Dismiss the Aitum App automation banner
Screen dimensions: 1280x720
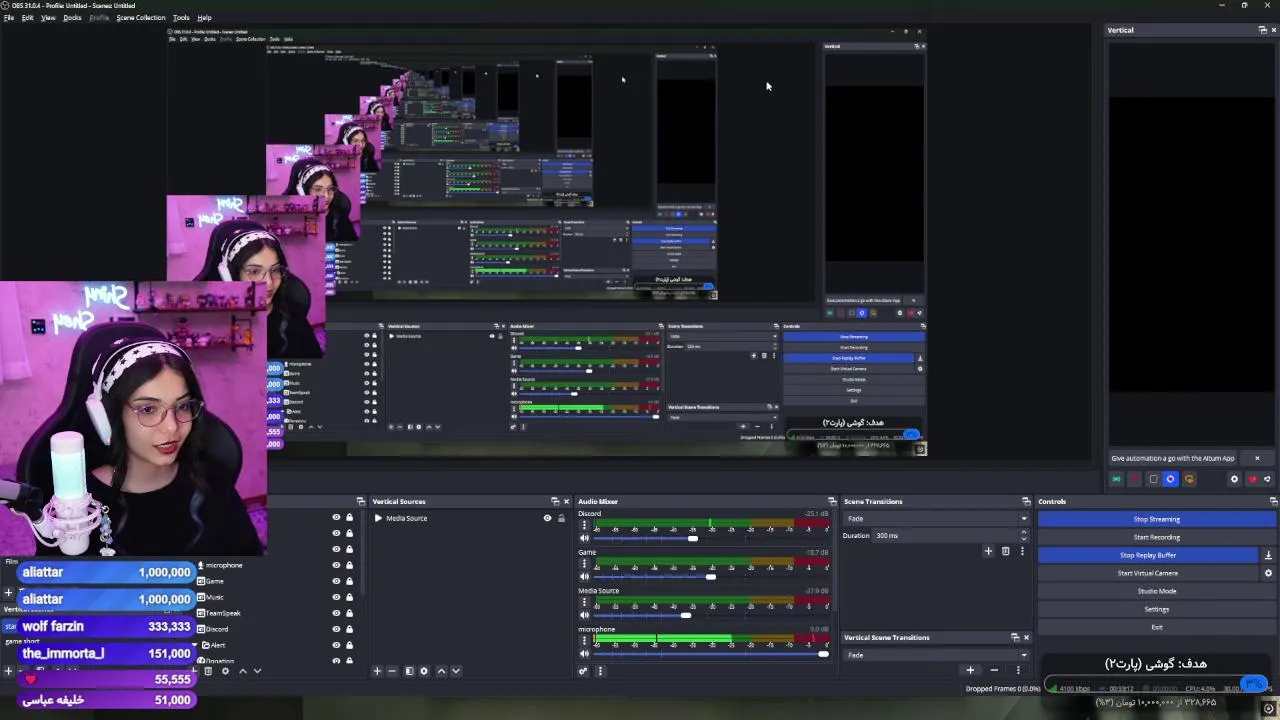click(x=1257, y=458)
